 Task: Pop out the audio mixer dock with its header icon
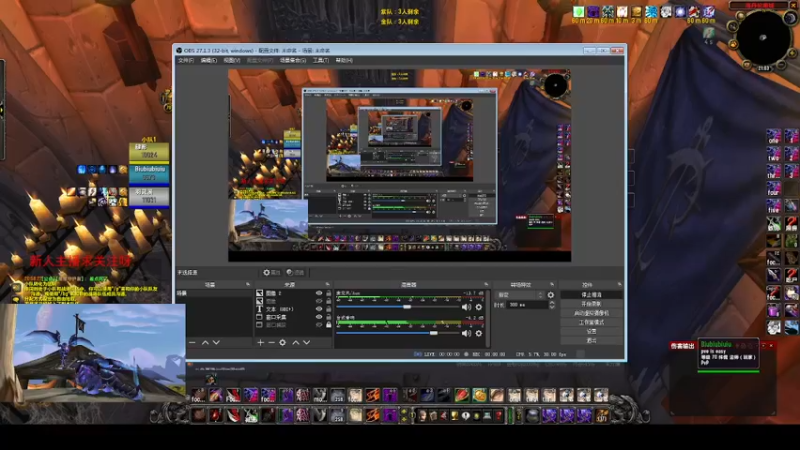point(486,284)
